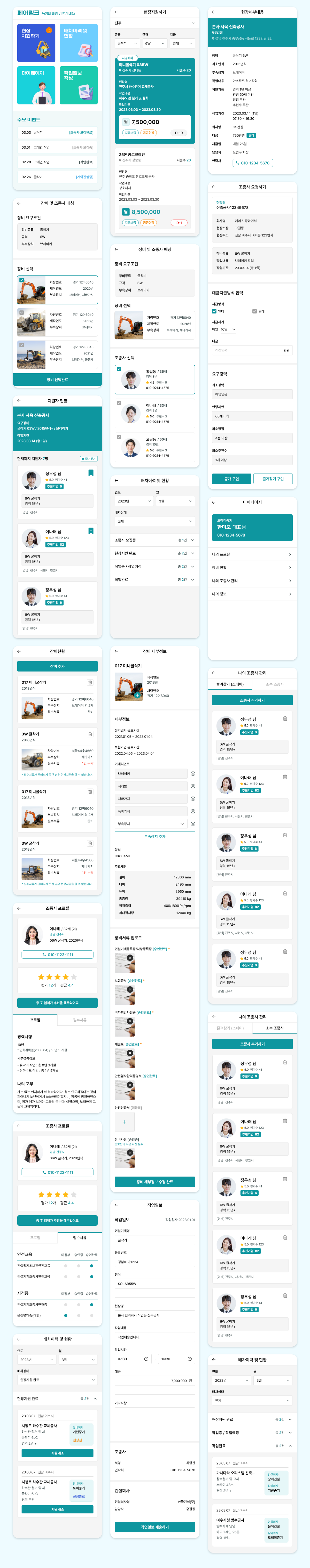Screen dimensions: 310x1568
Task: Expand the 조종사 모집중 총 1건 section
Action: point(155,540)
